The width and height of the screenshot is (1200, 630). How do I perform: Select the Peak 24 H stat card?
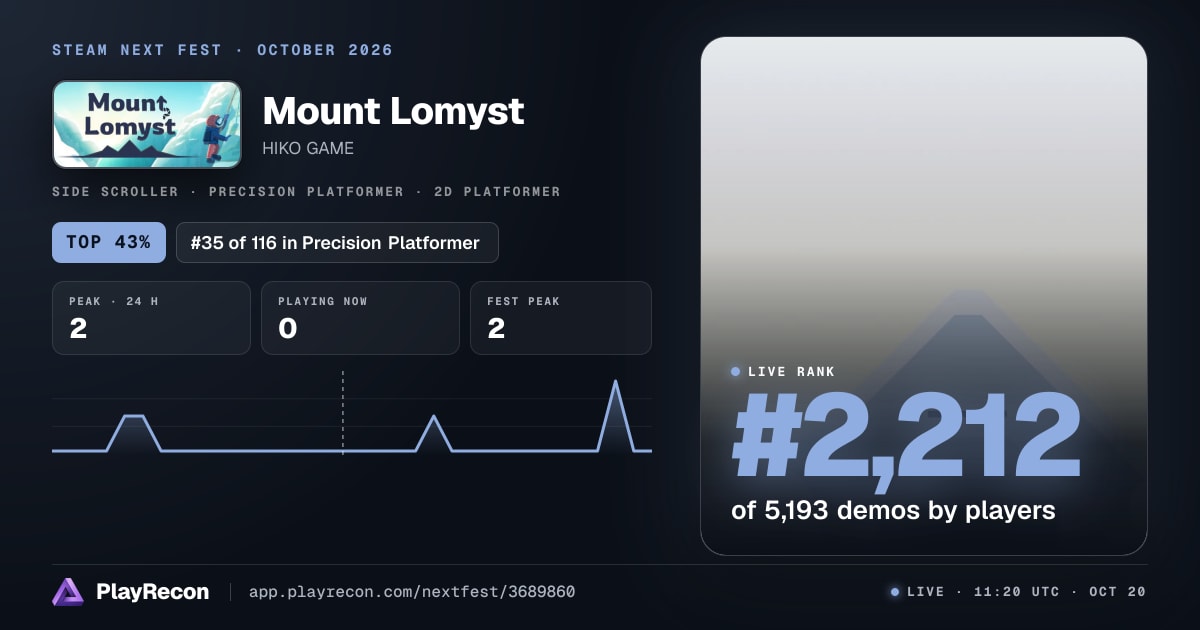click(151, 318)
